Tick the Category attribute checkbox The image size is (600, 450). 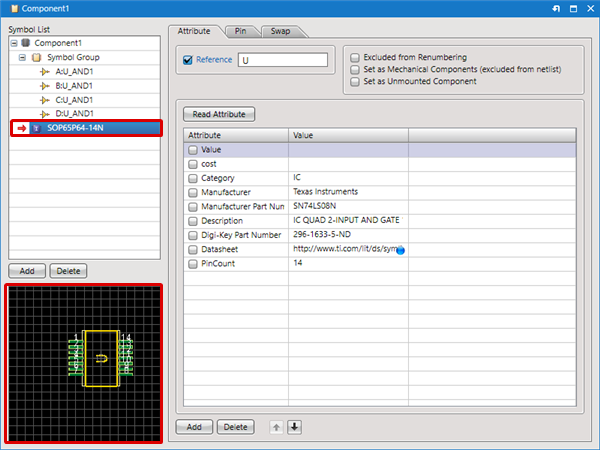[193, 178]
